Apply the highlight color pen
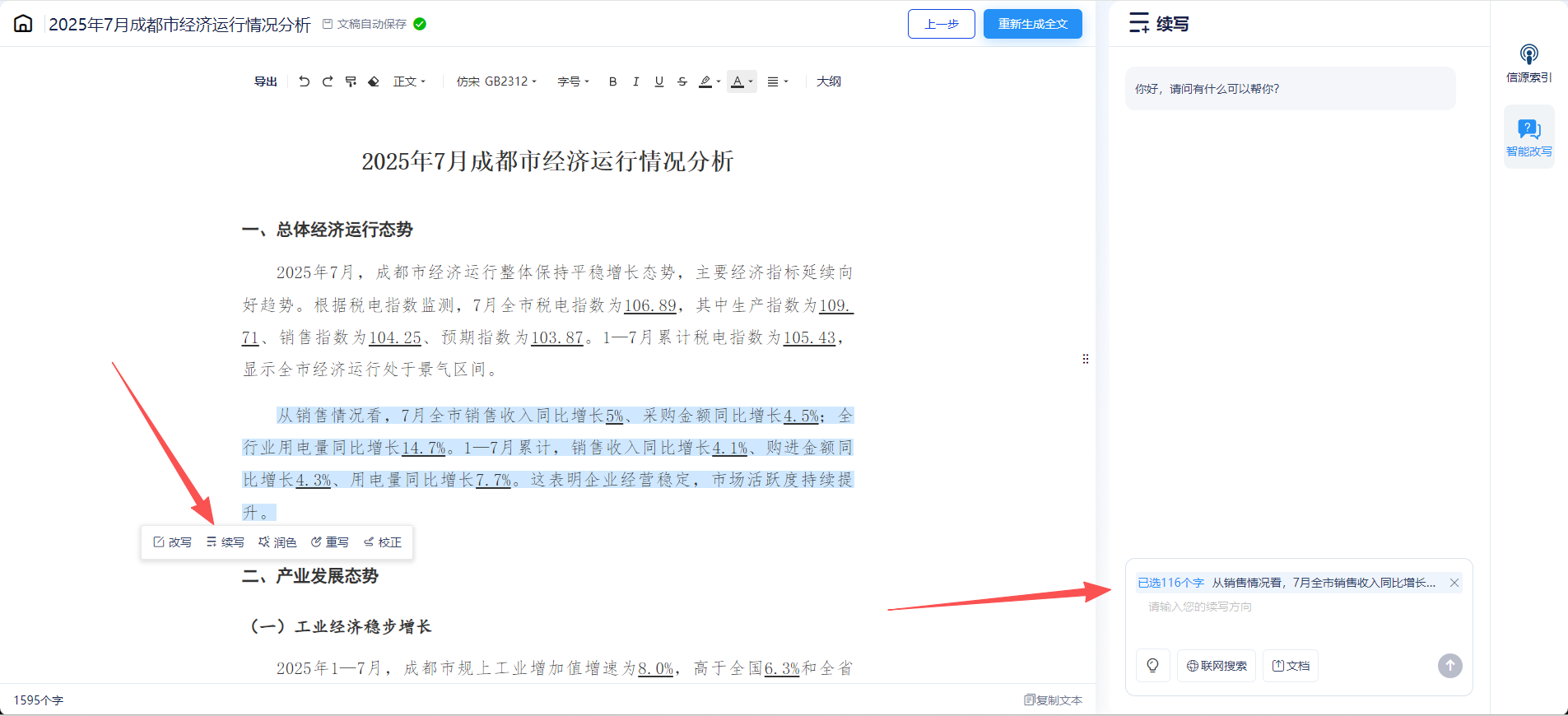 705,81
